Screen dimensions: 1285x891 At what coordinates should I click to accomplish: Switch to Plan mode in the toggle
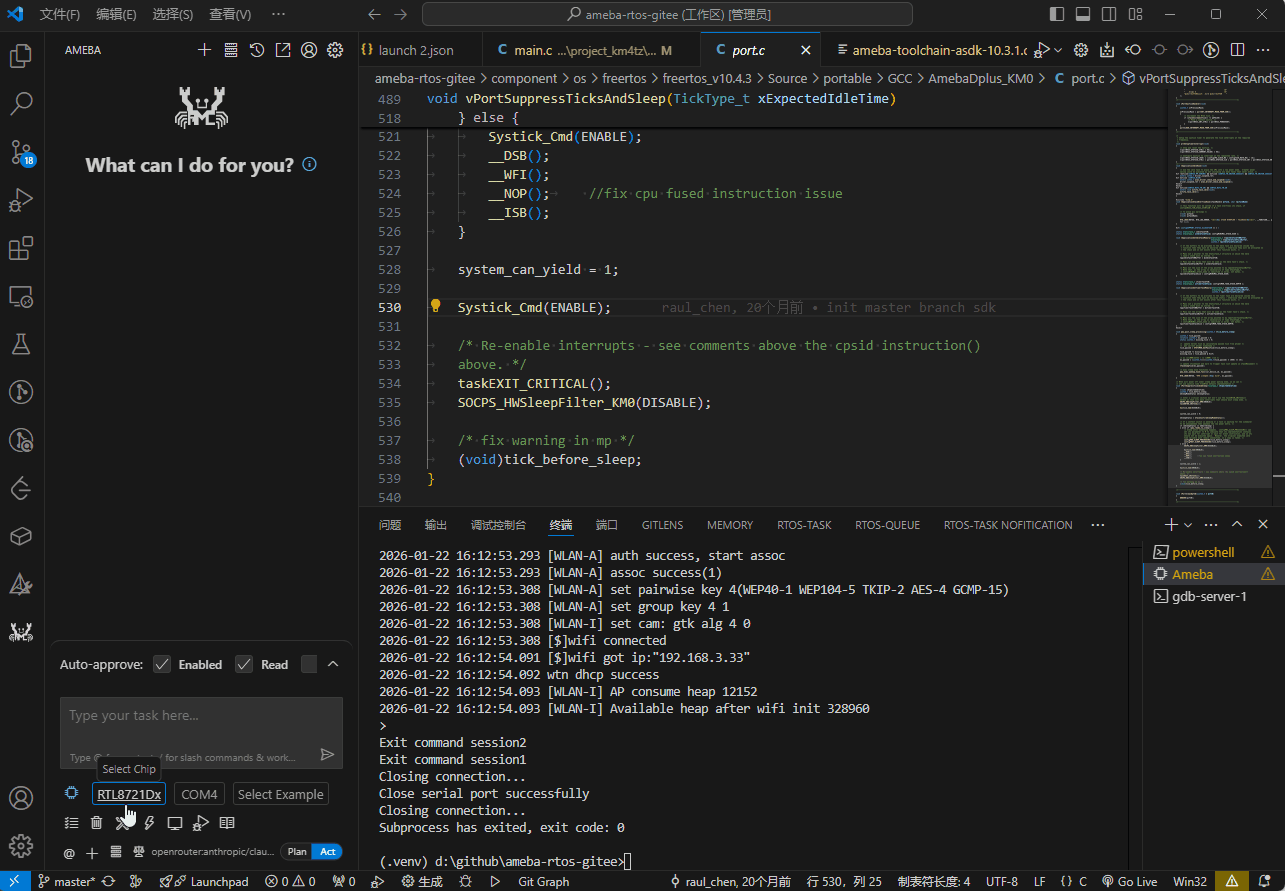pos(297,852)
